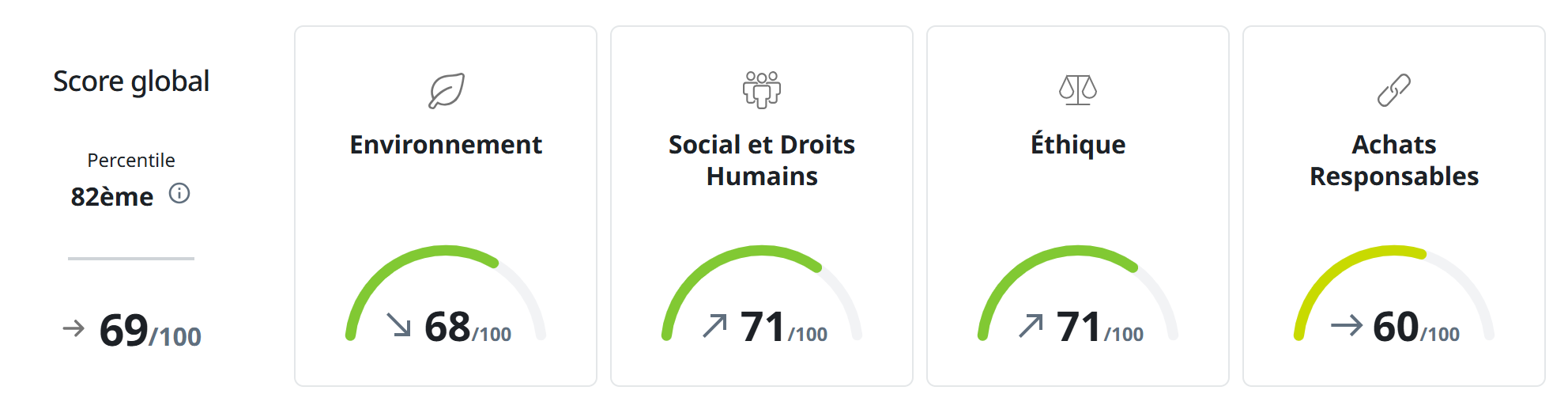Click the global score 69/100
This screenshot has height=413, width=1568.
pyautogui.click(x=150, y=332)
